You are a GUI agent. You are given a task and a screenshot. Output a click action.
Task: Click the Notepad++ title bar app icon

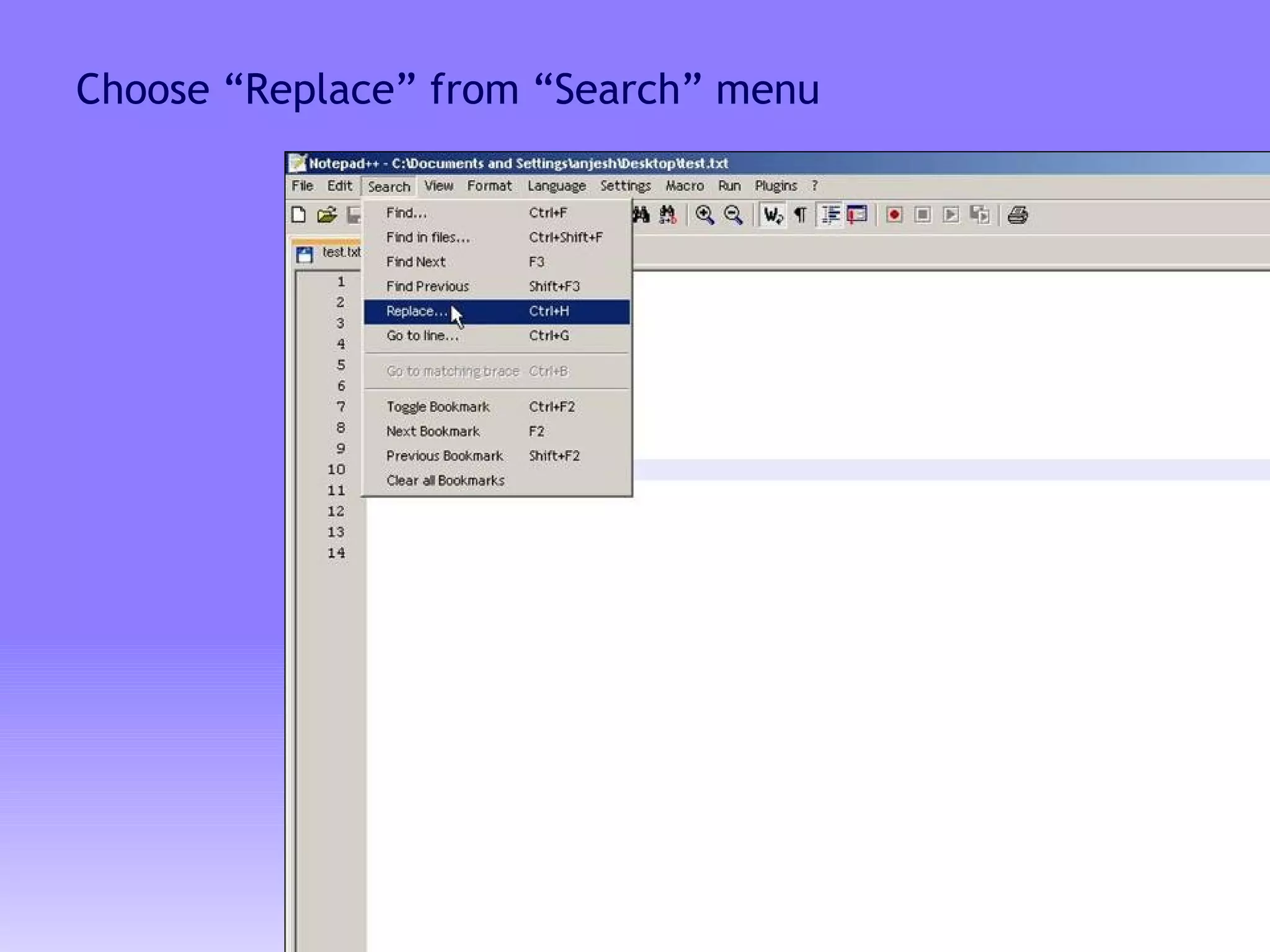[x=298, y=162]
